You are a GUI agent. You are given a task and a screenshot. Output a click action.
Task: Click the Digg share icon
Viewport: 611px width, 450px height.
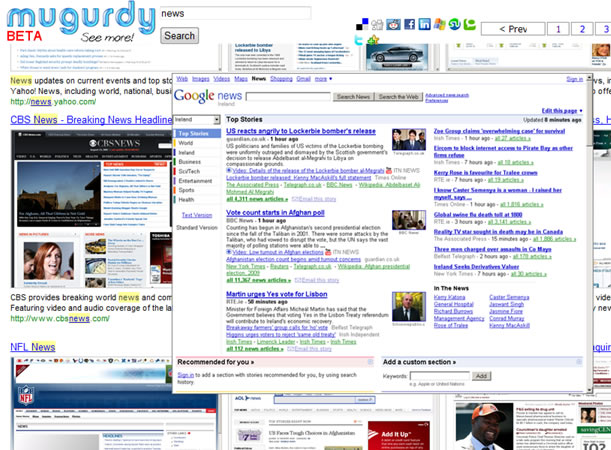pyautogui.click(x=377, y=25)
